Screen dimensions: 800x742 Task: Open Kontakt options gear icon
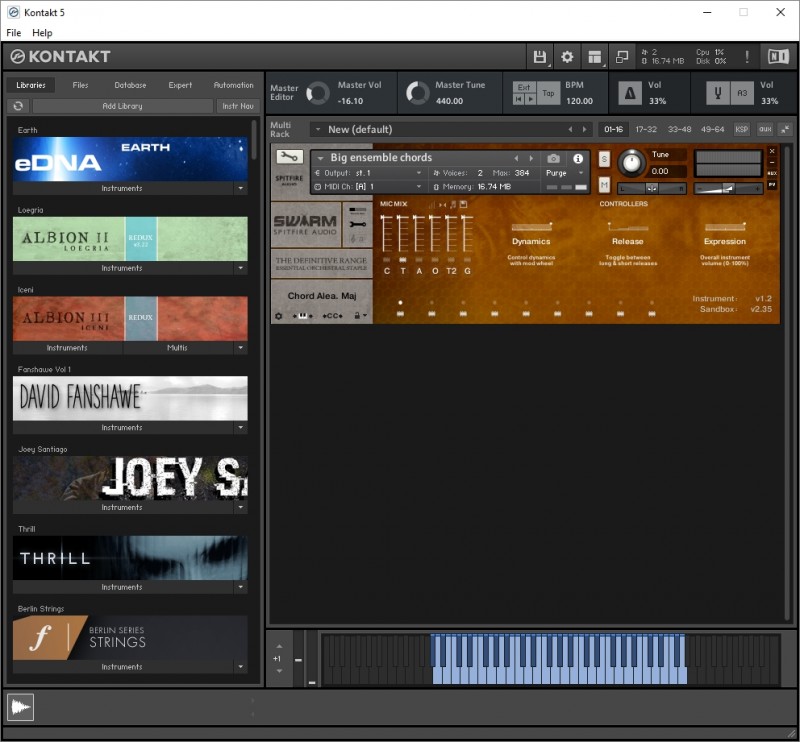567,57
